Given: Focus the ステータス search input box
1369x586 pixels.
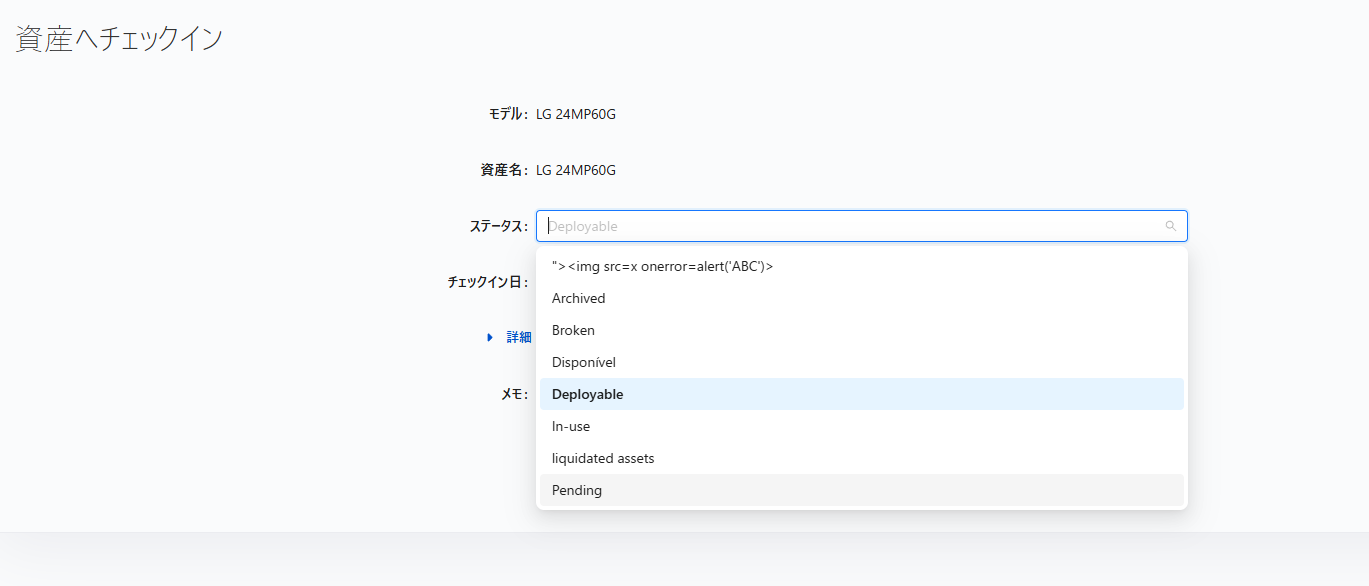Looking at the screenshot, I should click(861, 226).
